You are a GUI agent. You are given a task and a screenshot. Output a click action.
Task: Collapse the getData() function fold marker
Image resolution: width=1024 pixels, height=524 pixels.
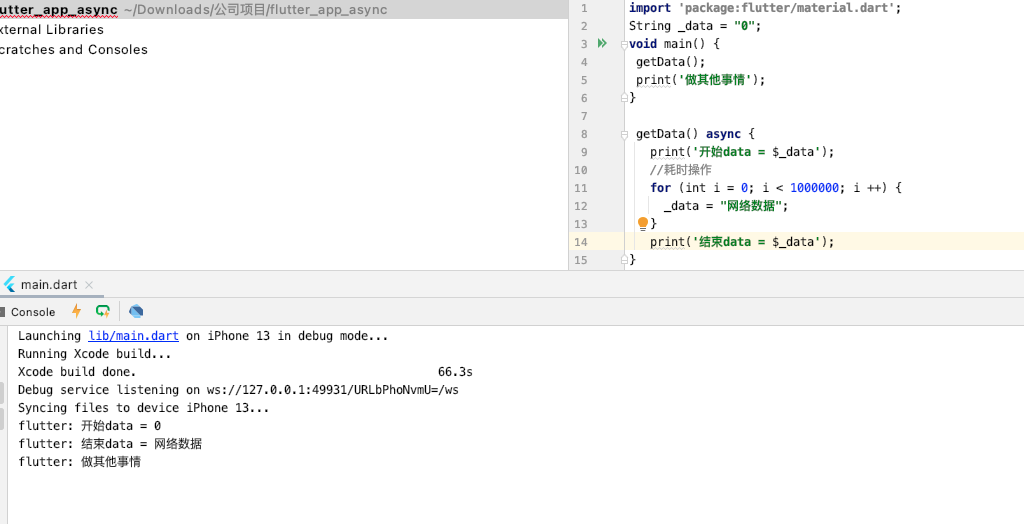point(624,134)
